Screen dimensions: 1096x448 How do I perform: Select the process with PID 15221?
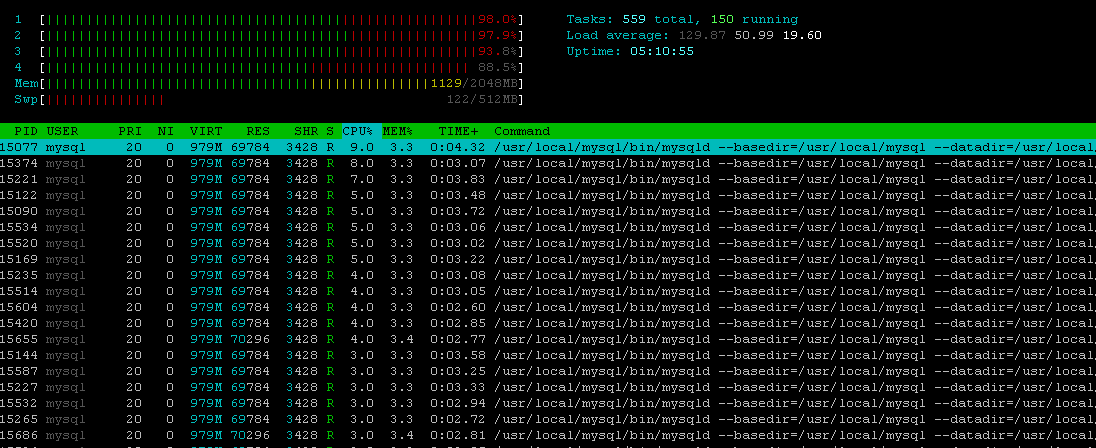tap(548, 180)
